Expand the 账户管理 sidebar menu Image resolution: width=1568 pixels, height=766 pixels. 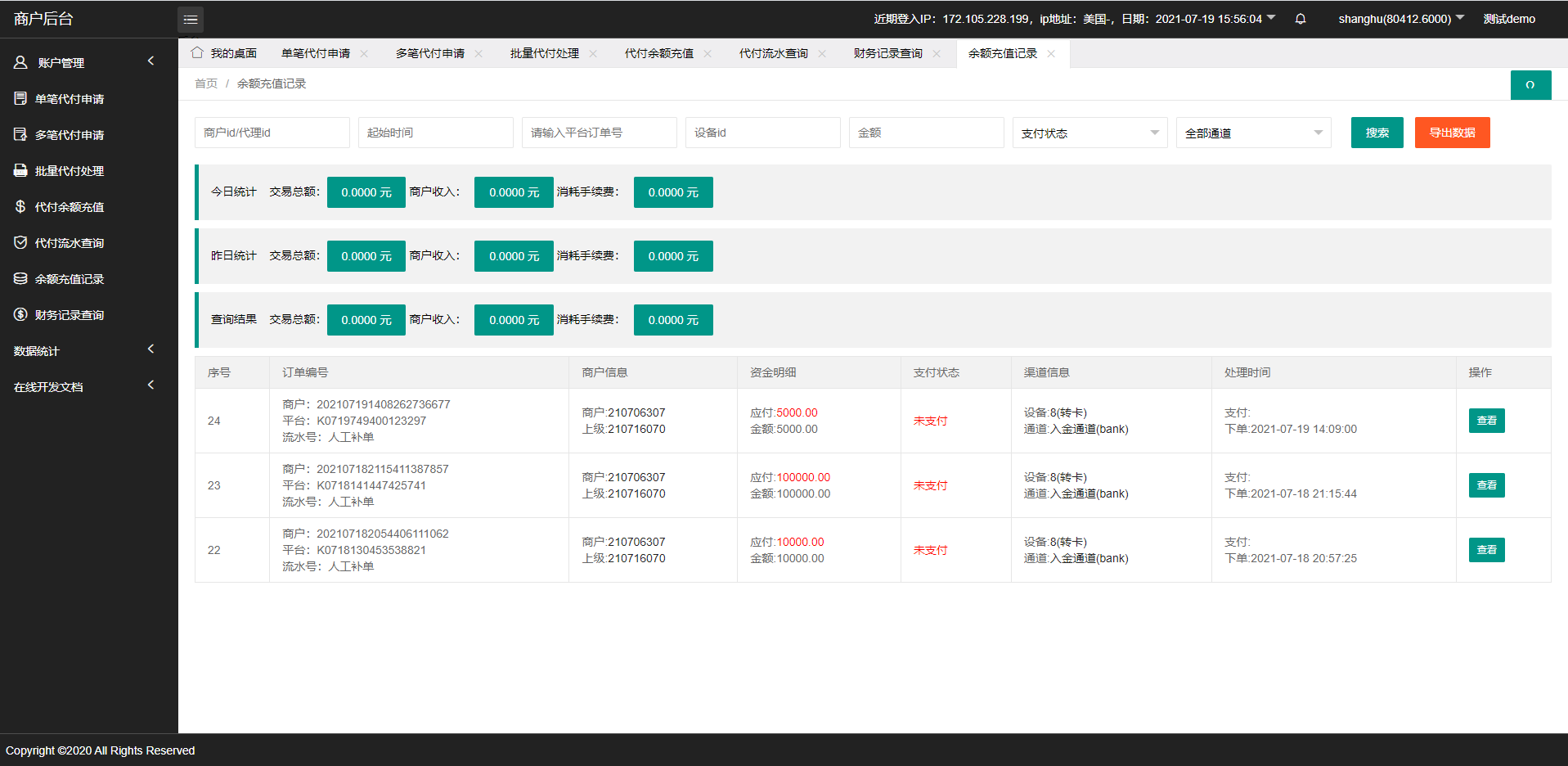82,63
